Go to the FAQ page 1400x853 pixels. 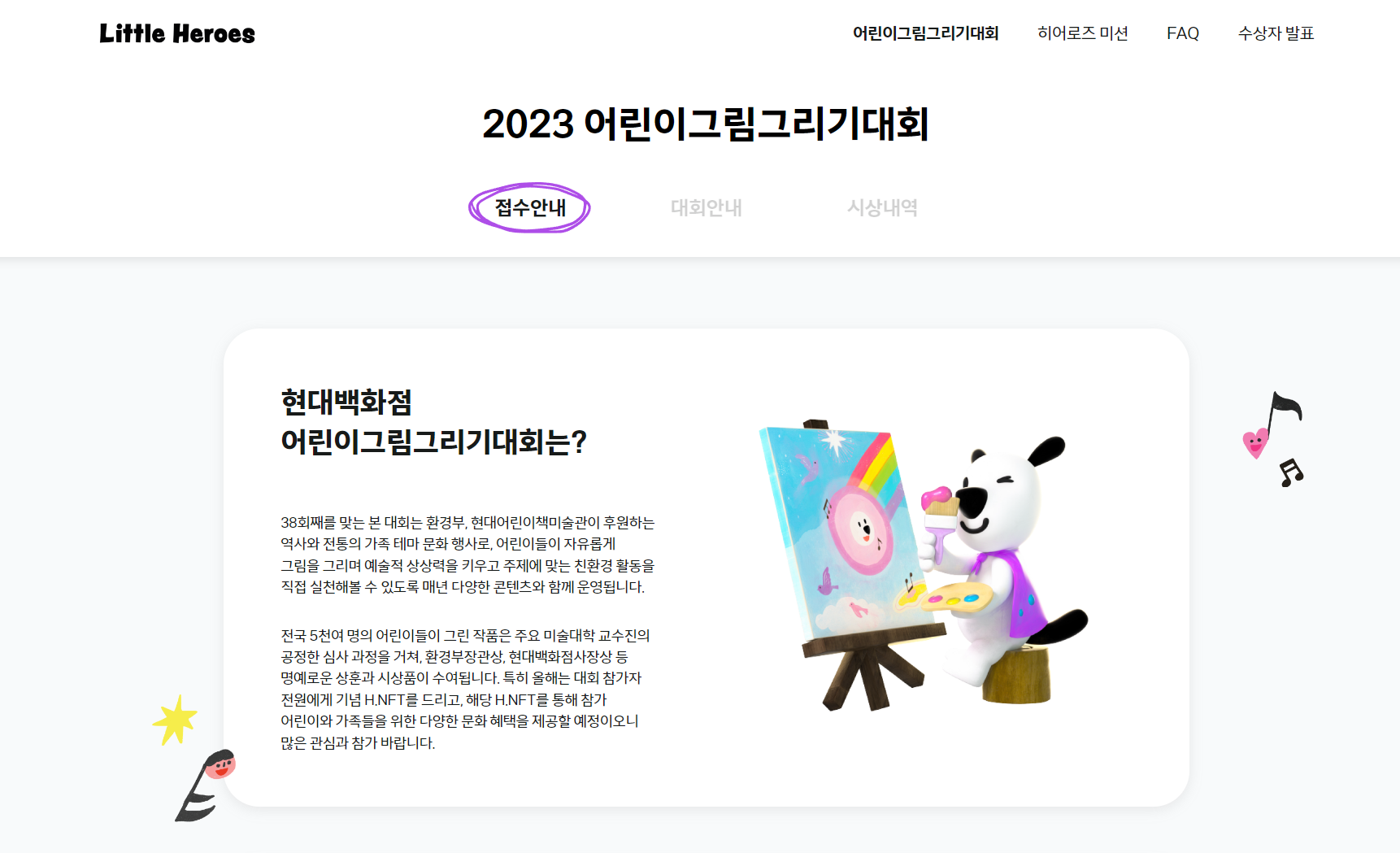point(1183,33)
